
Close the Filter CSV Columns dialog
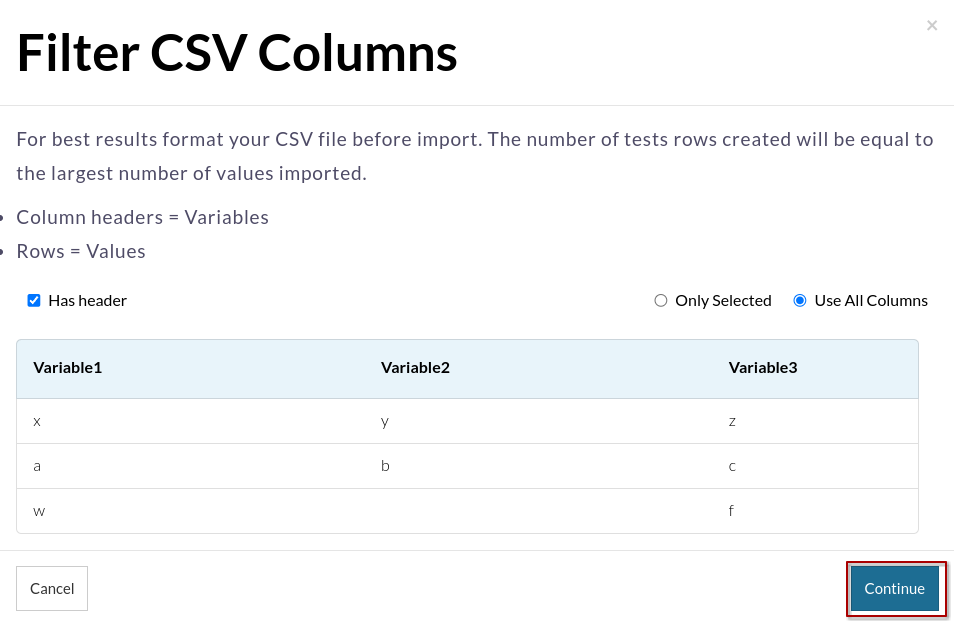931,26
